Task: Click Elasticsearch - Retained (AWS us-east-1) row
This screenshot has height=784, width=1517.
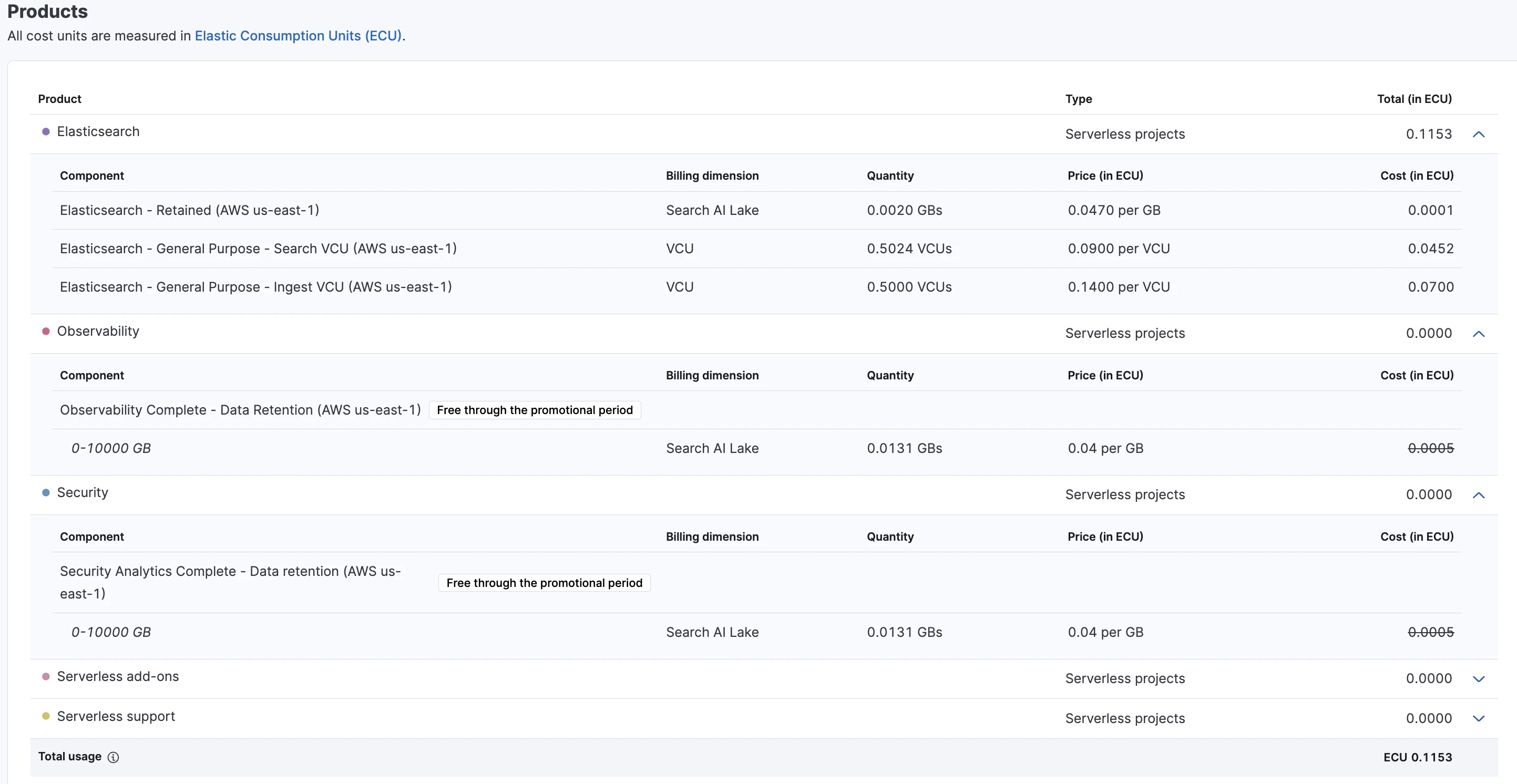Action: [x=757, y=210]
